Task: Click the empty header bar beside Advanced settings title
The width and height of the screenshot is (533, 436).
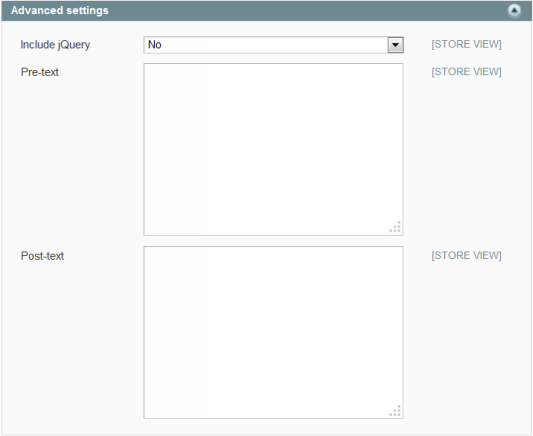Action: click(306, 11)
